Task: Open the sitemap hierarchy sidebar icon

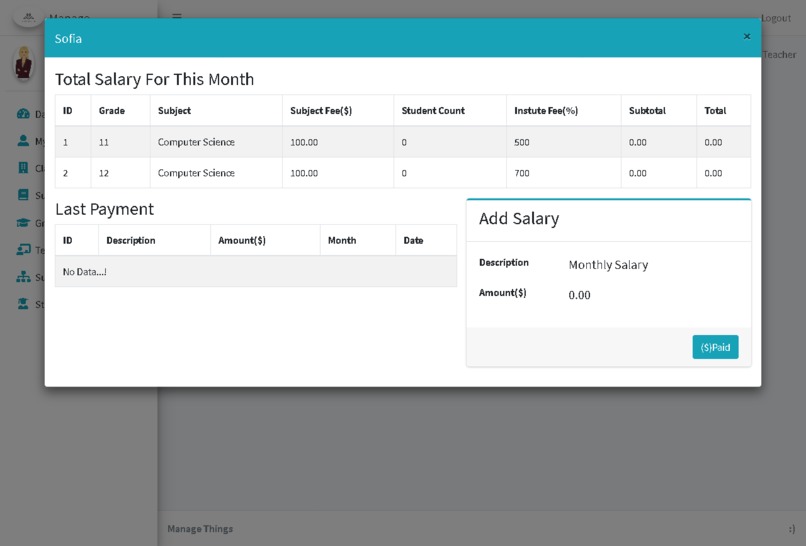Action: (23, 277)
